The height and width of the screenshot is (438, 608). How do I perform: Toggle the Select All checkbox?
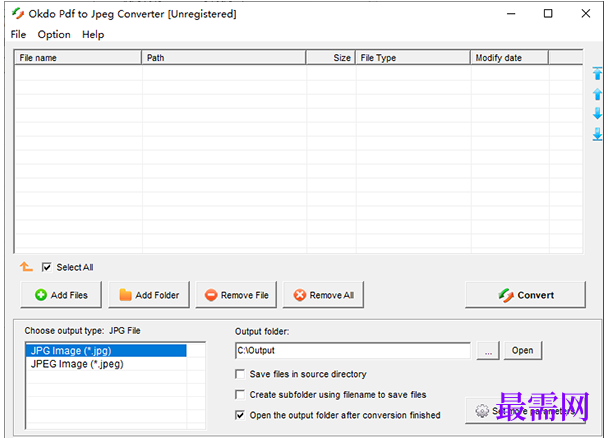pos(47,267)
